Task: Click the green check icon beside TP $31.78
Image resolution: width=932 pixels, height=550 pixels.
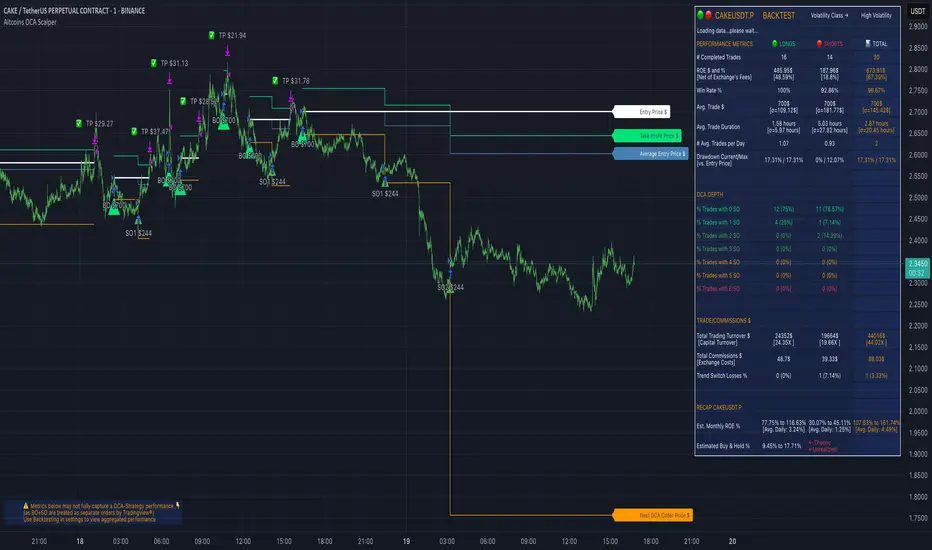Action: pyautogui.click(x=275, y=81)
